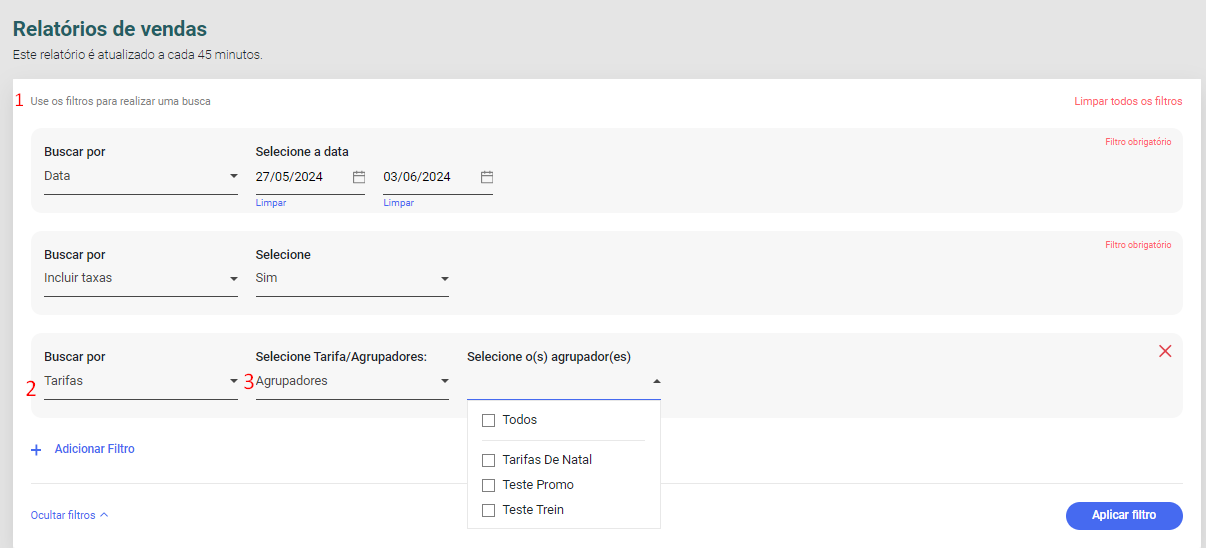
Task: Click the plus icon beside Adicionar Filtro
Action: tap(36, 450)
